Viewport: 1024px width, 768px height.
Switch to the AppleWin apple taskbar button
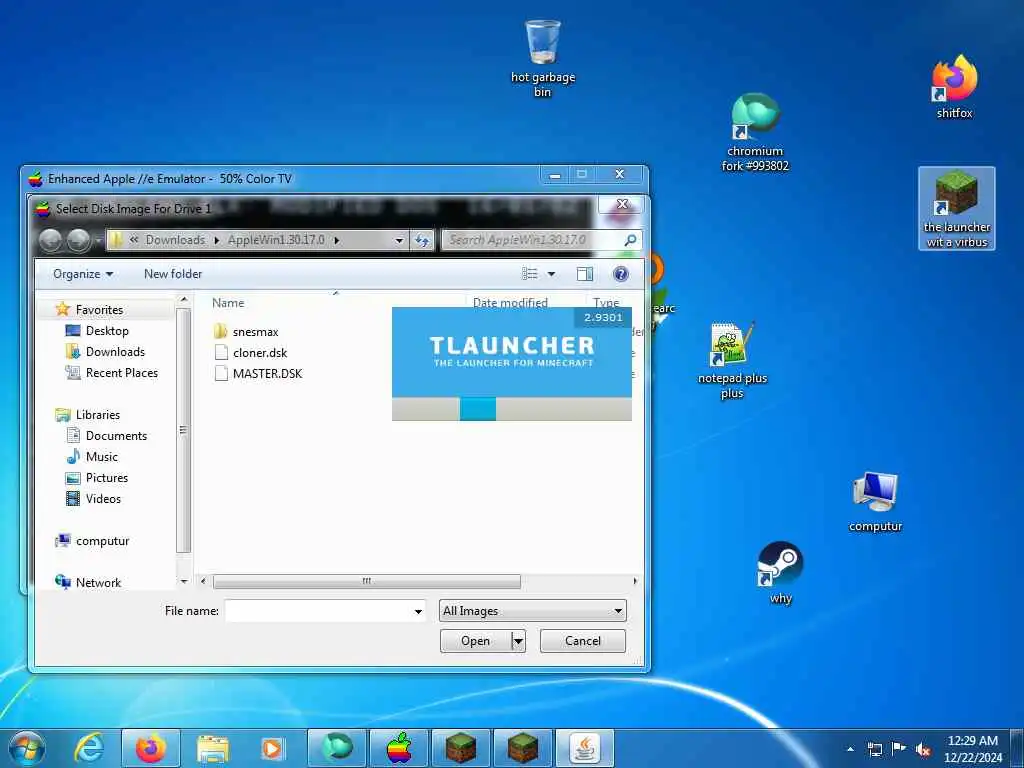[398, 748]
